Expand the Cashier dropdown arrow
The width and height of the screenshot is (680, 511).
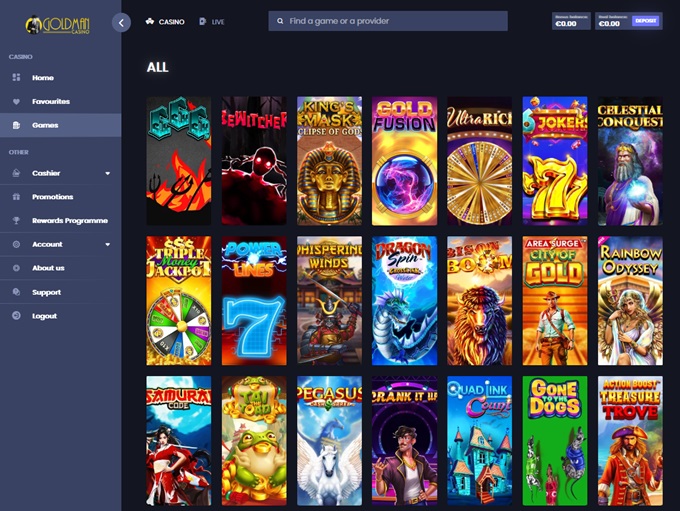pos(107,174)
